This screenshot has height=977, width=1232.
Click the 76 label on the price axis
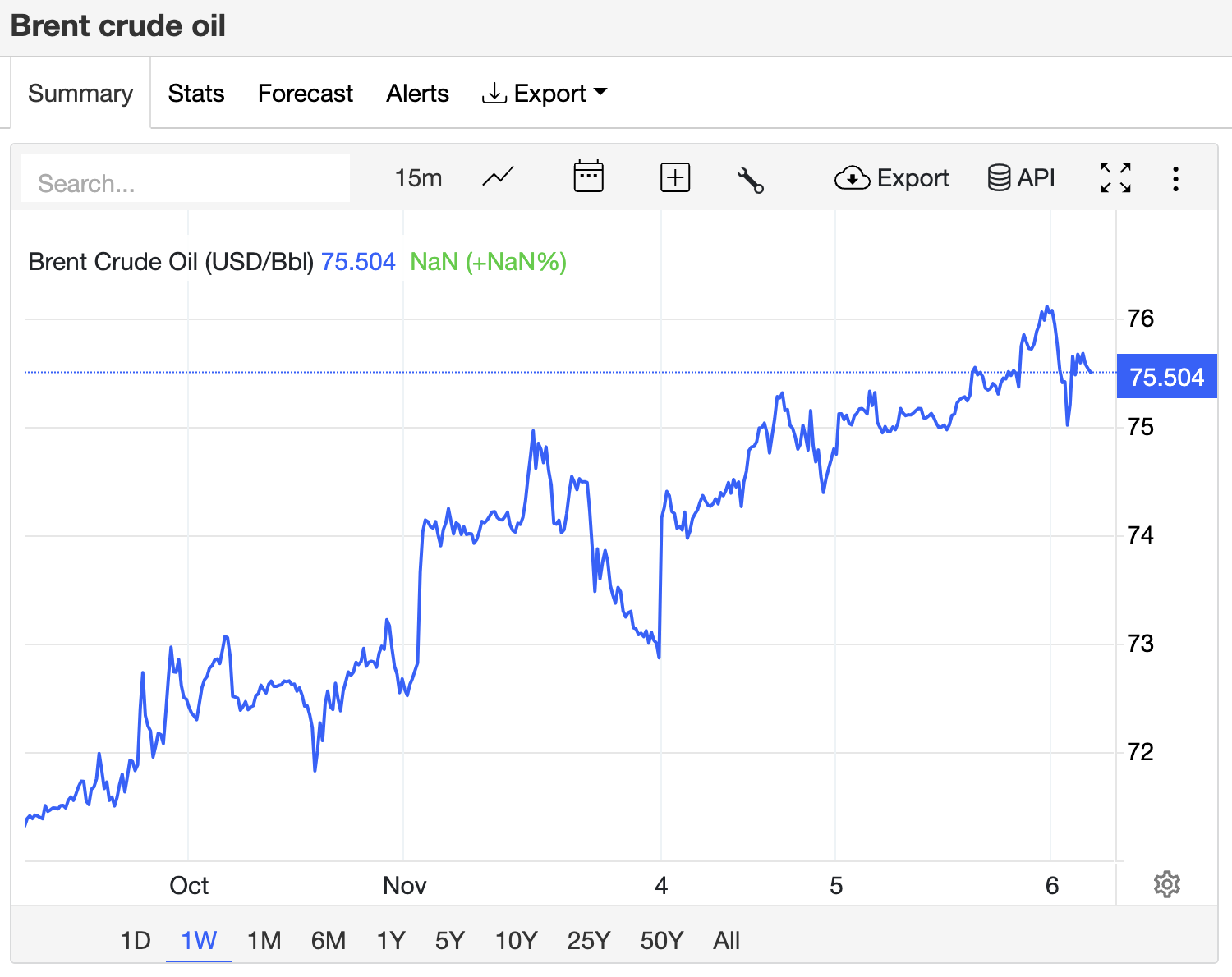pos(1141,318)
